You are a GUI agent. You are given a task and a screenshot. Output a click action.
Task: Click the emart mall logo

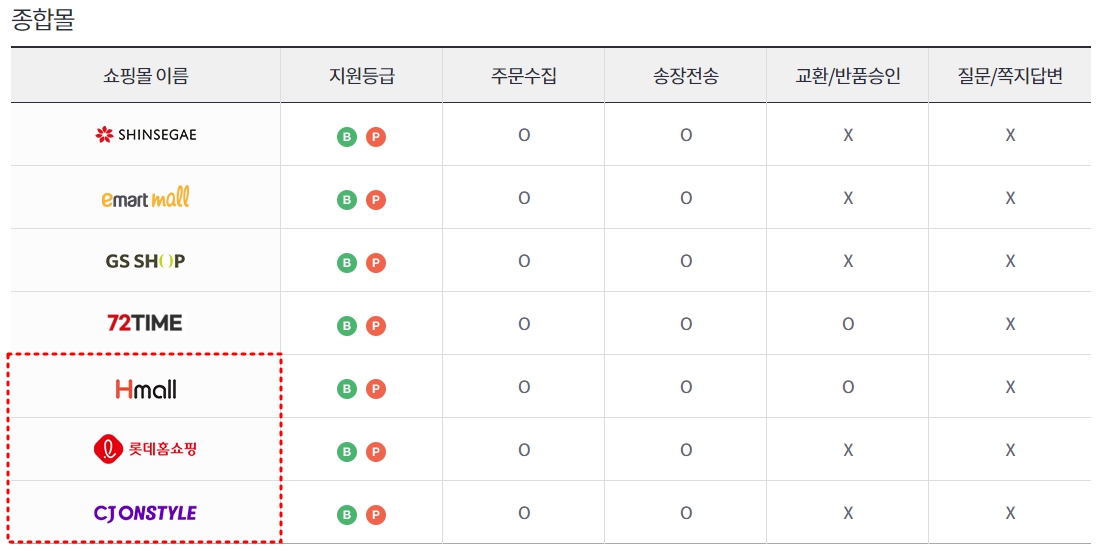(x=146, y=198)
